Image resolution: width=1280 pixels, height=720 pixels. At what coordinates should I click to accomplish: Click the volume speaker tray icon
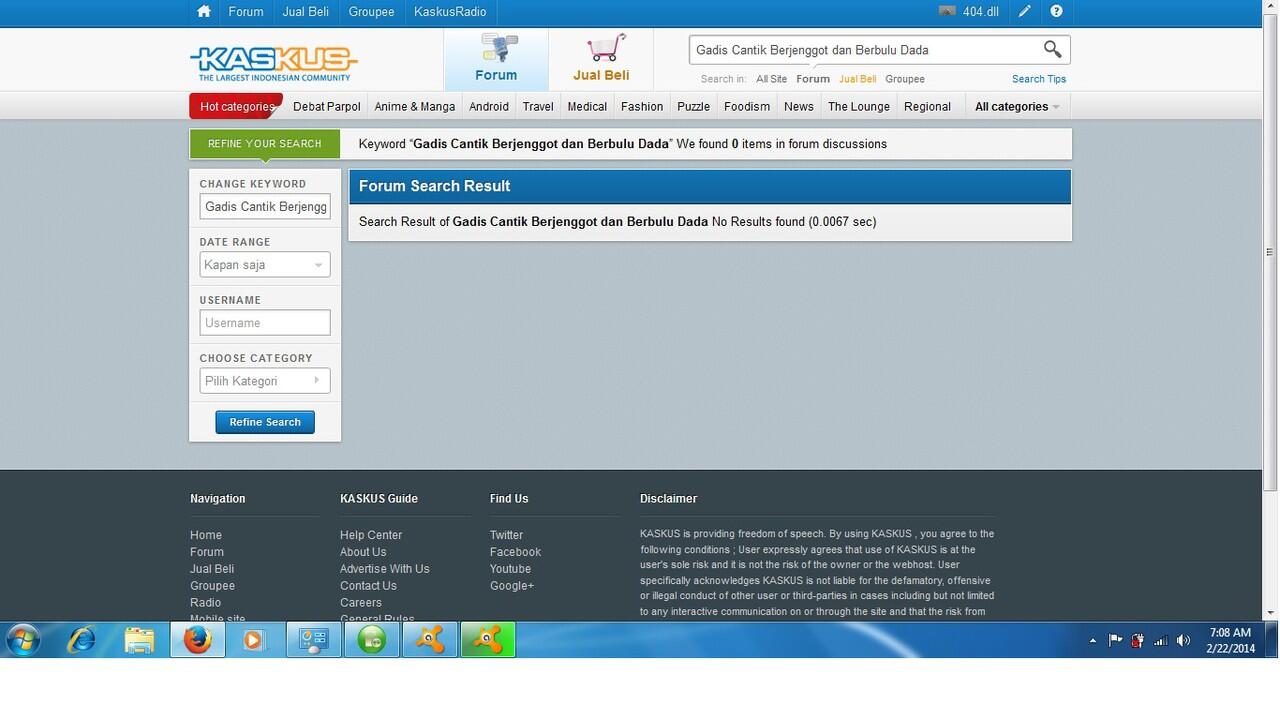point(1183,640)
